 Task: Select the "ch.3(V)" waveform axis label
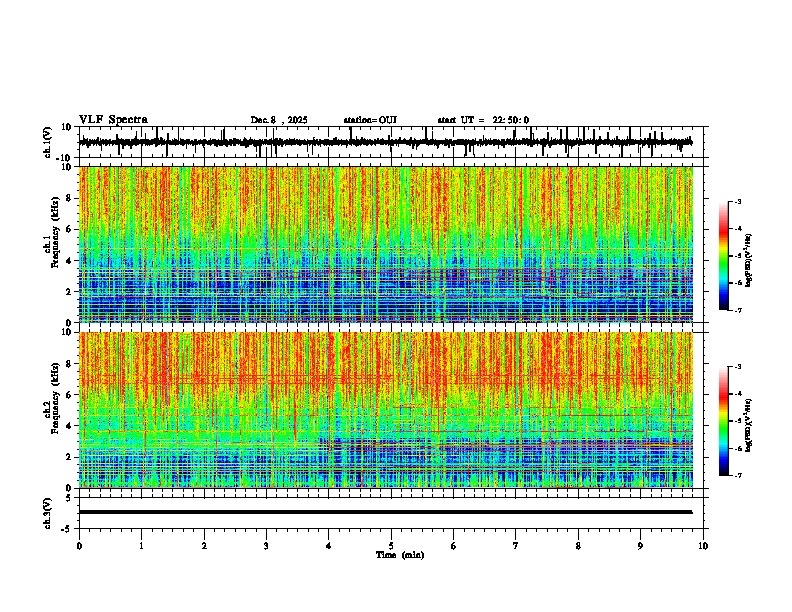point(48,513)
